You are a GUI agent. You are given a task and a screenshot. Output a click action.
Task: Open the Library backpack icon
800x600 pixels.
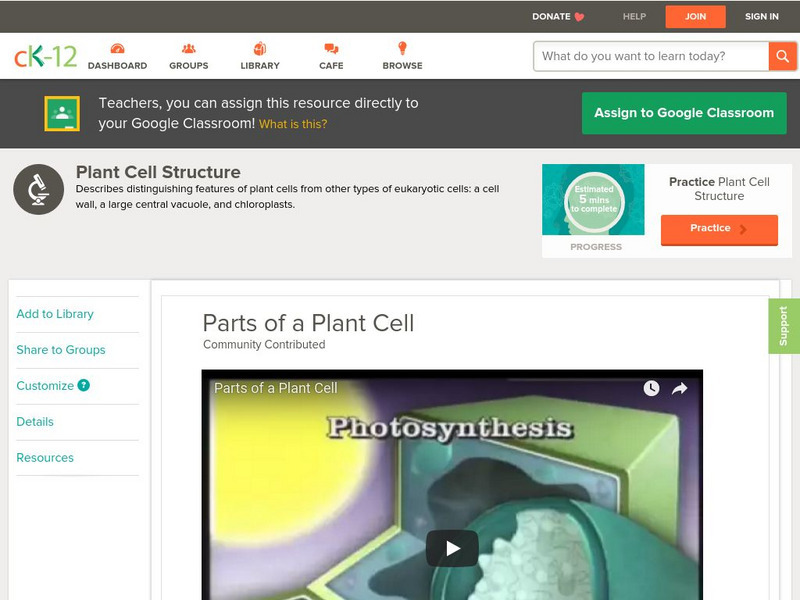(260, 48)
